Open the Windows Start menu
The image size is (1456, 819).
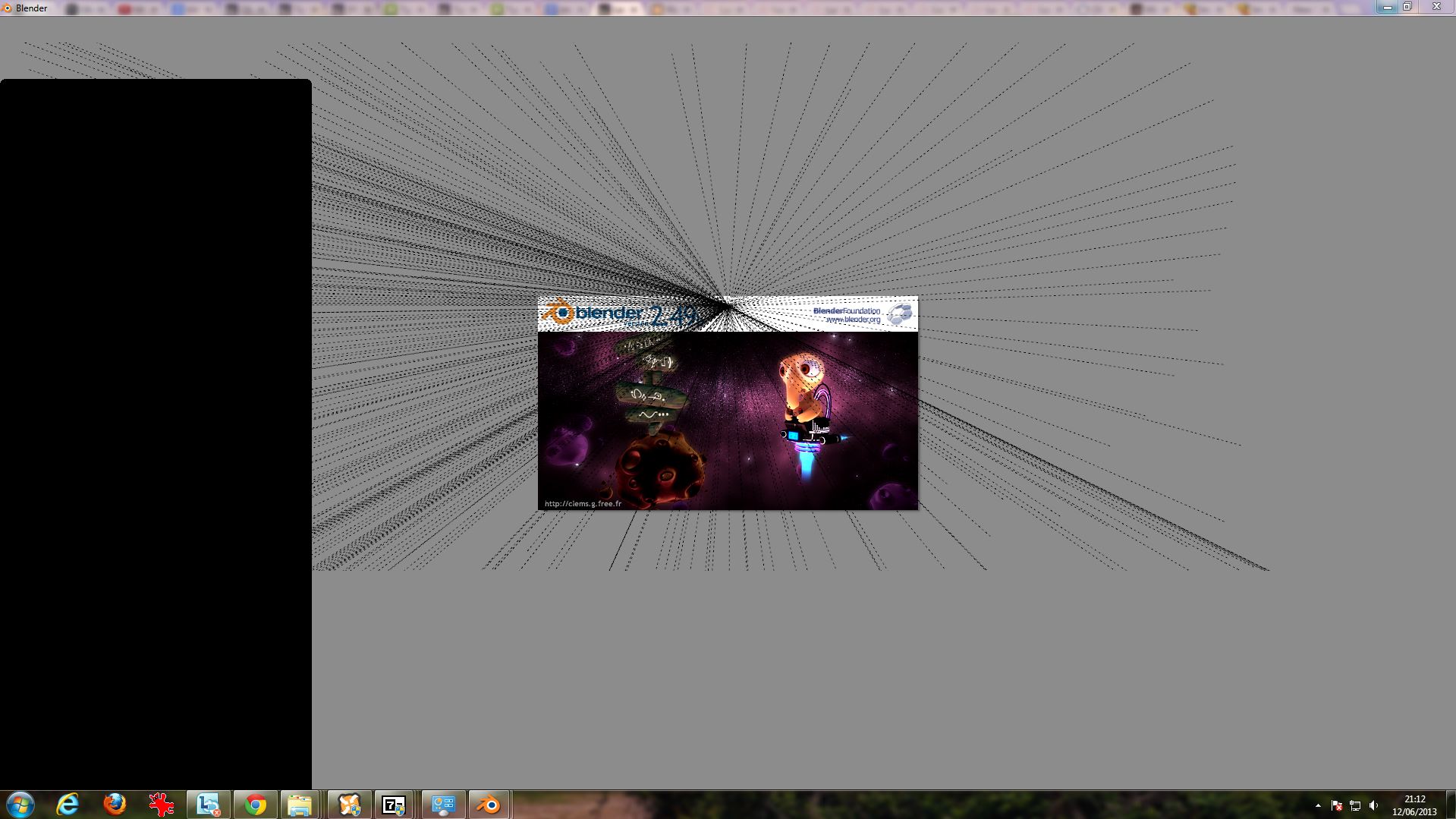click(x=20, y=805)
